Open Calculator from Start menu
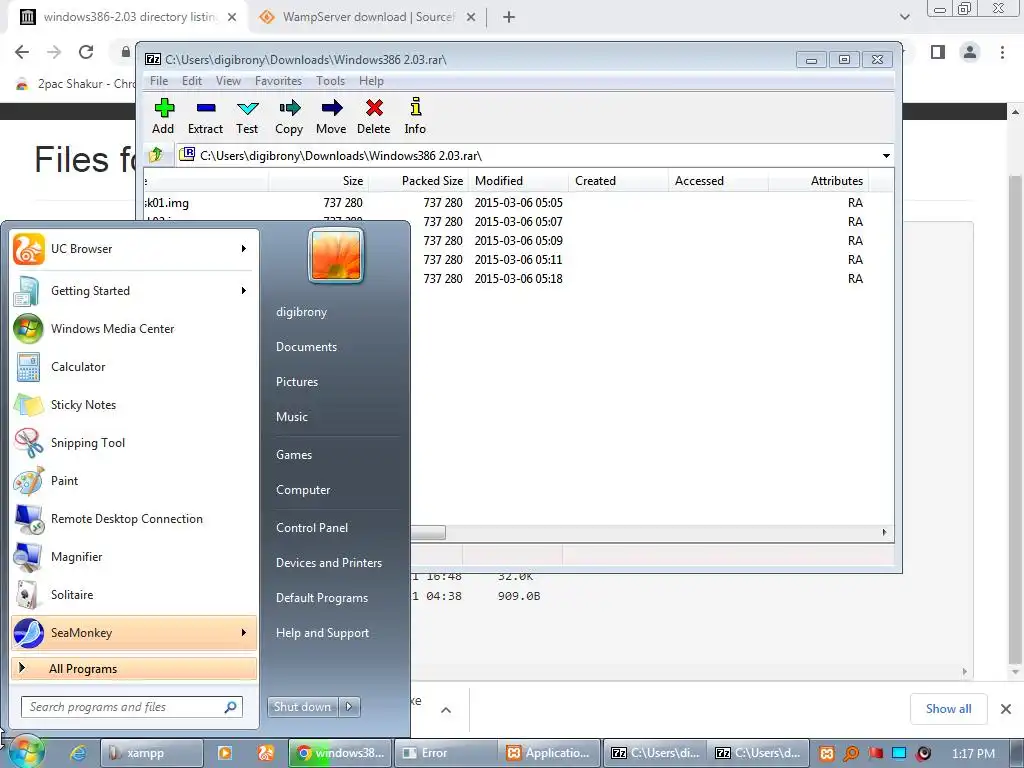The height and width of the screenshot is (768, 1024). coord(134,366)
